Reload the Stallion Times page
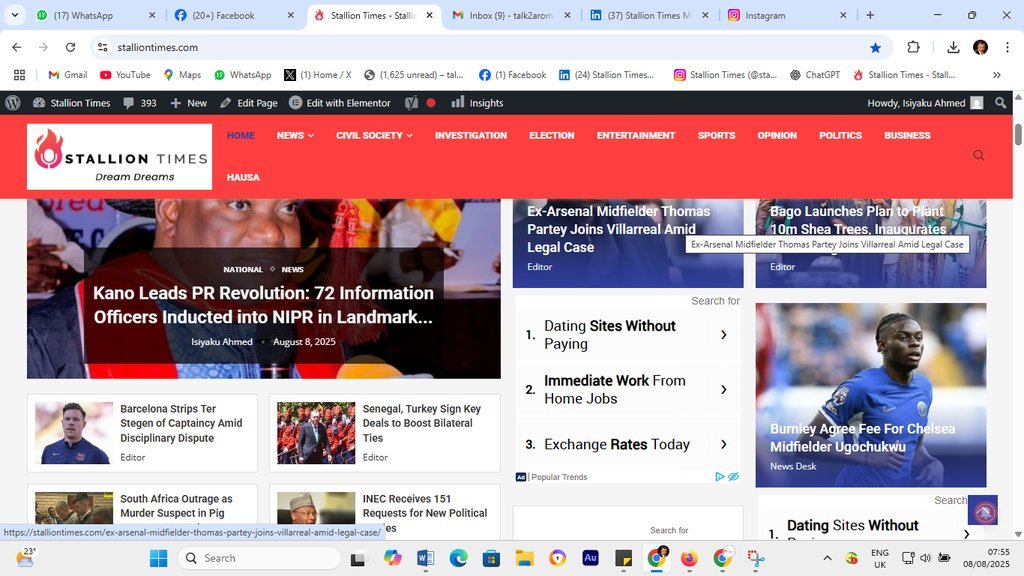 coord(71,47)
